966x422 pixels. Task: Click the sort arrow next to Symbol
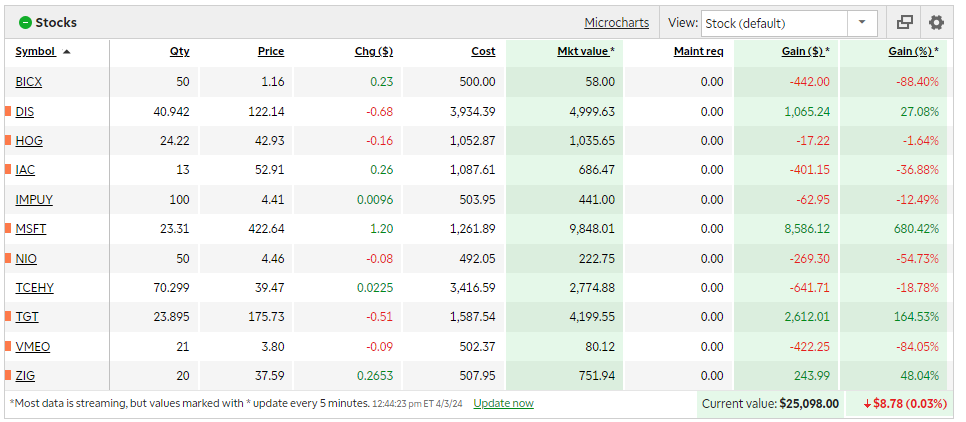(67, 52)
